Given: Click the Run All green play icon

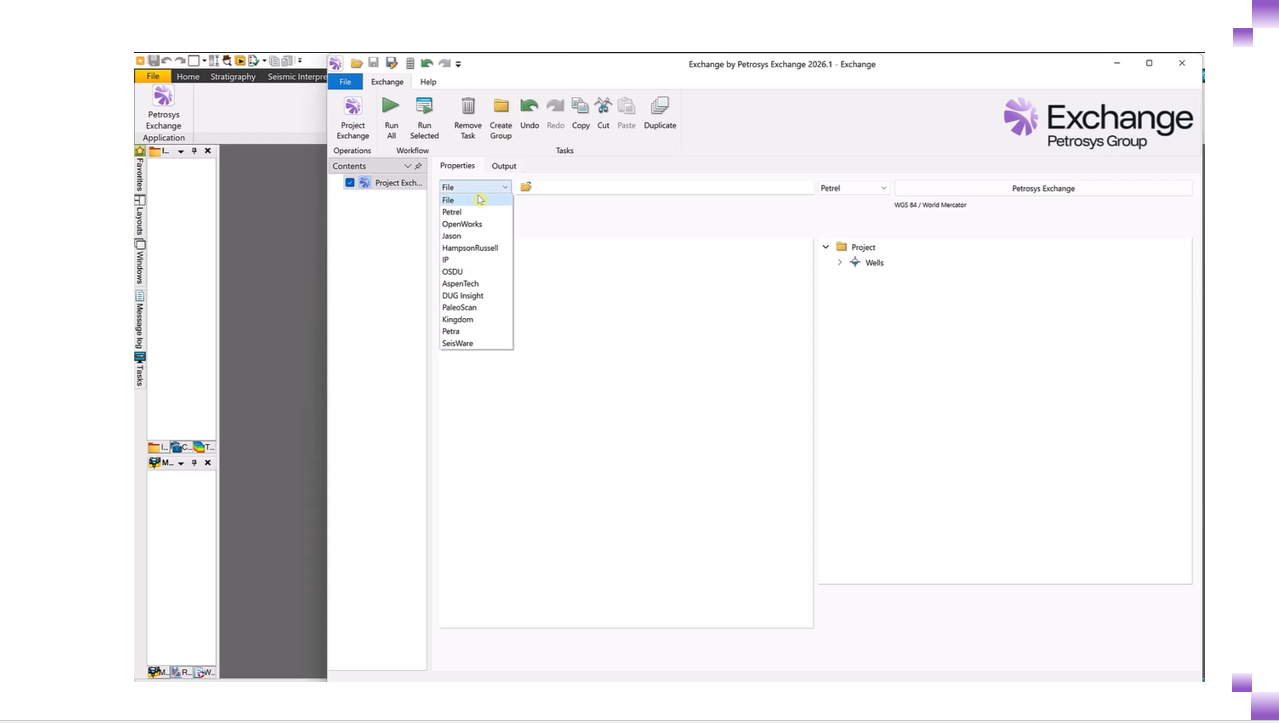Looking at the screenshot, I should point(391,106).
